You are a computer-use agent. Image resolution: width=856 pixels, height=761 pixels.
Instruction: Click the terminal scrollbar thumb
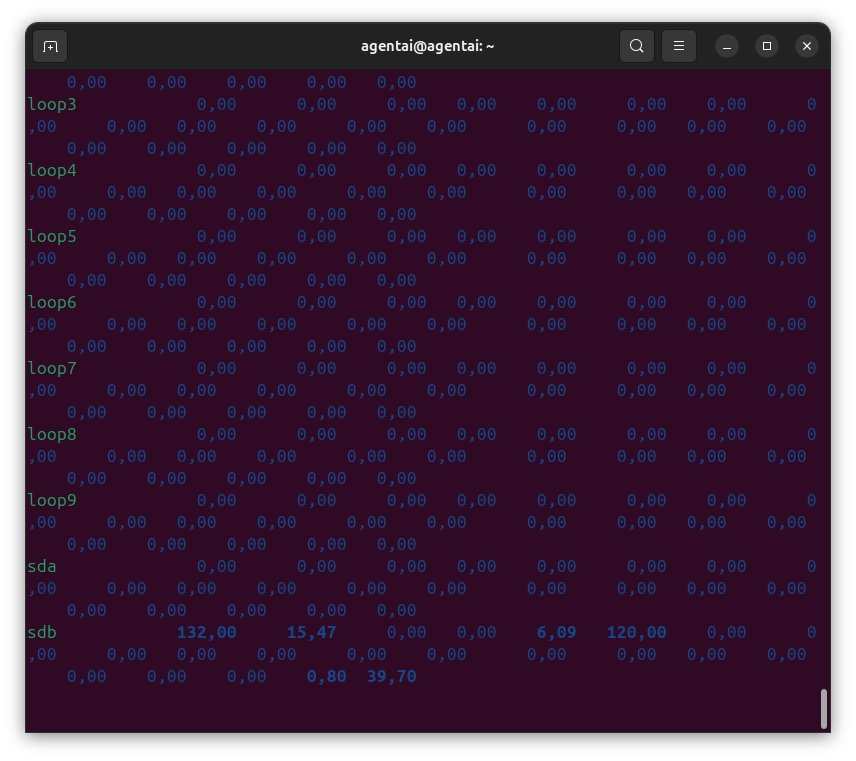823,708
